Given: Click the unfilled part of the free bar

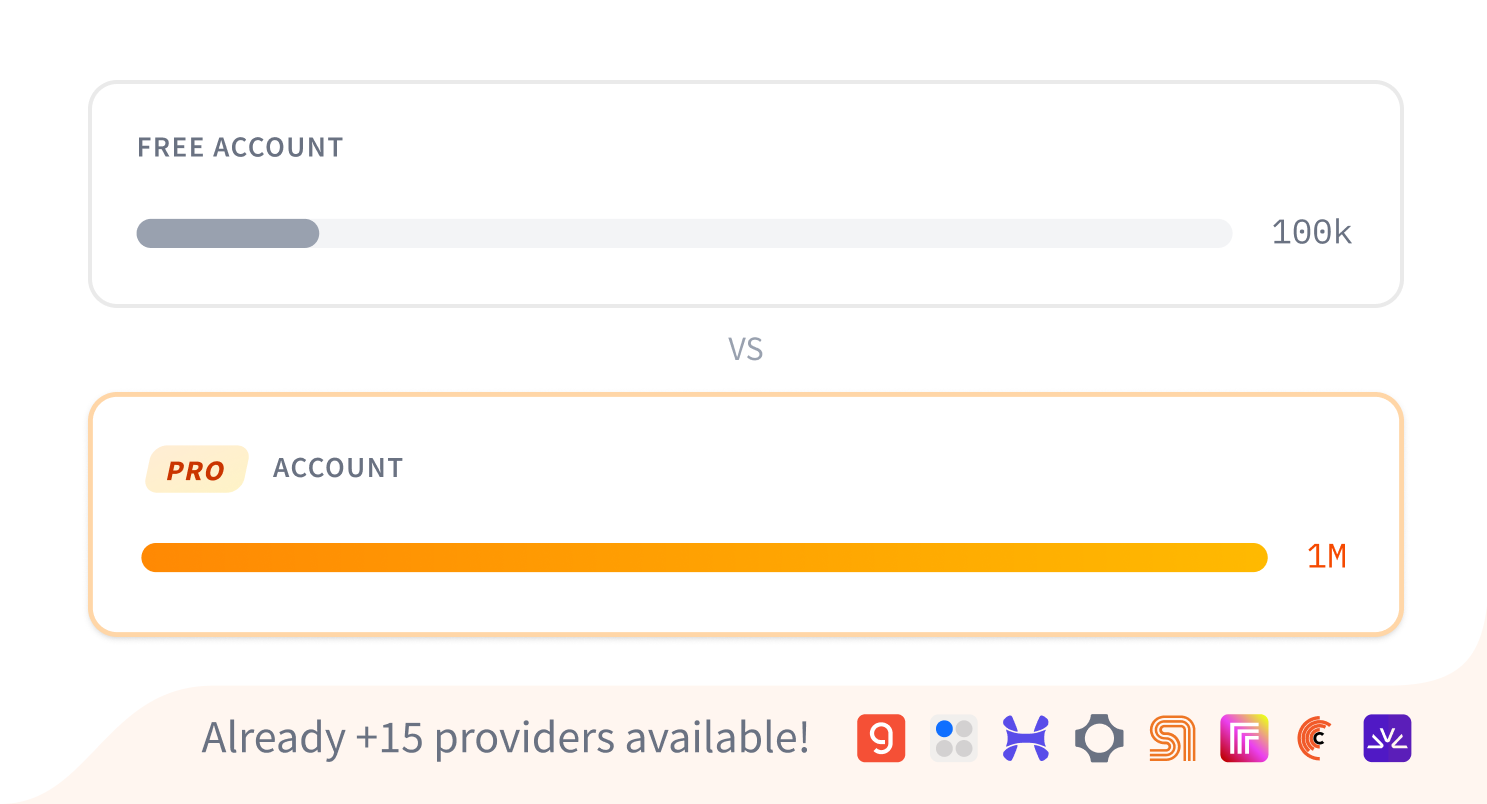Looking at the screenshot, I should click(775, 234).
